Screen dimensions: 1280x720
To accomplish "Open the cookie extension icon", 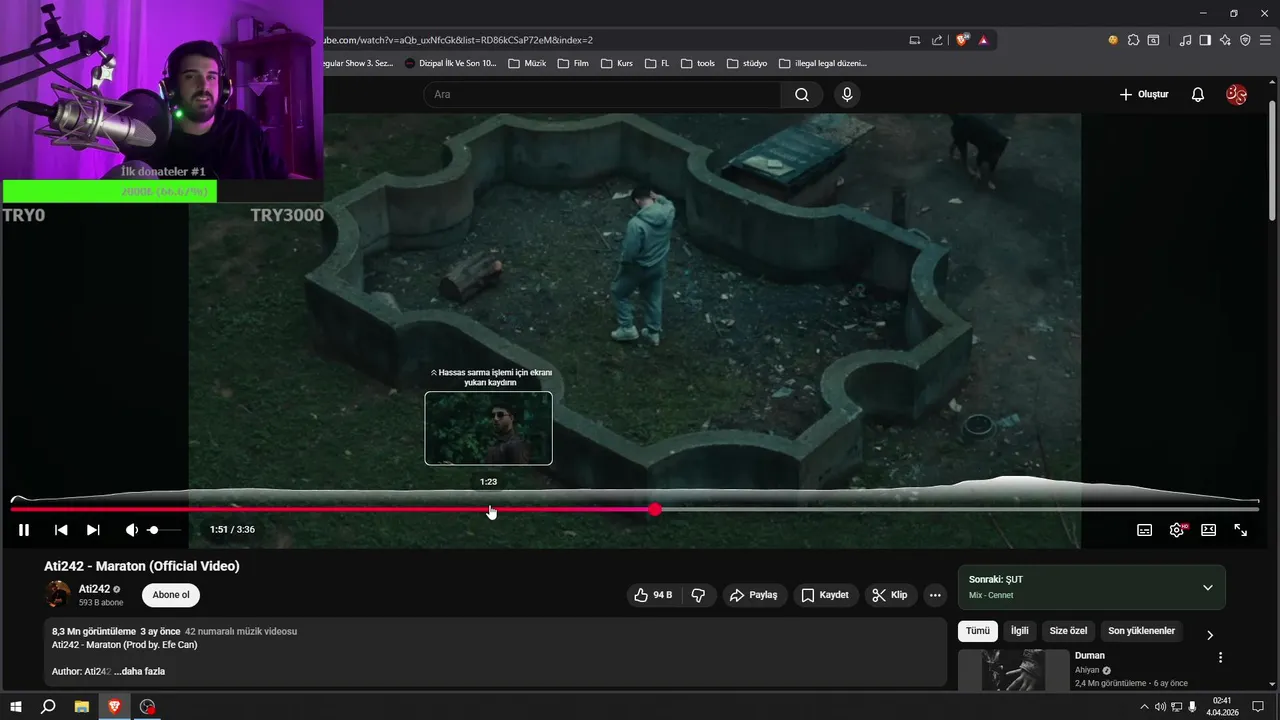I will click(x=1113, y=40).
